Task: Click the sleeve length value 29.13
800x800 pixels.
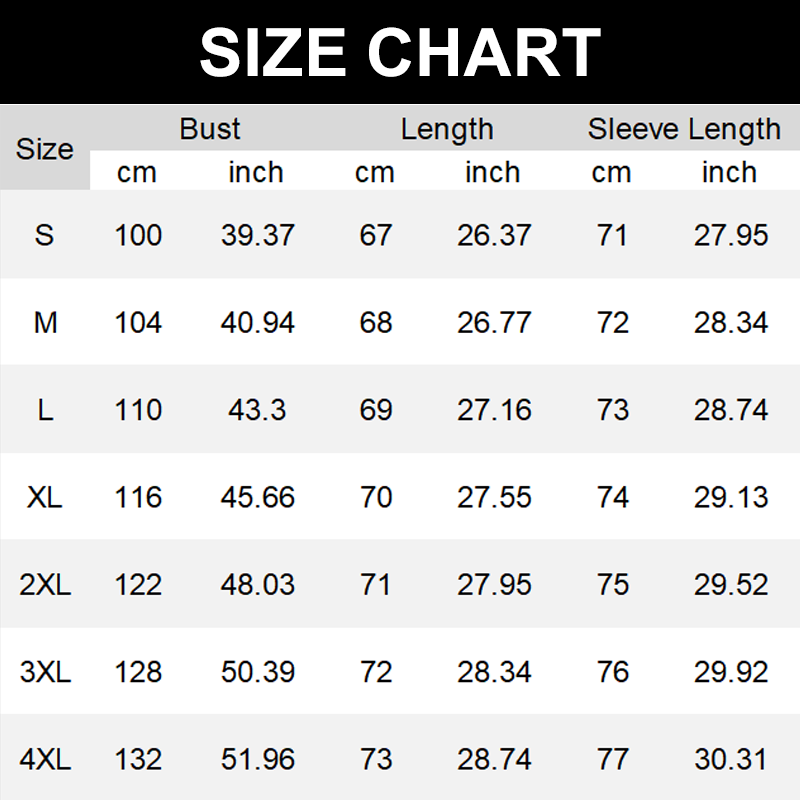Action: (731, 497)
